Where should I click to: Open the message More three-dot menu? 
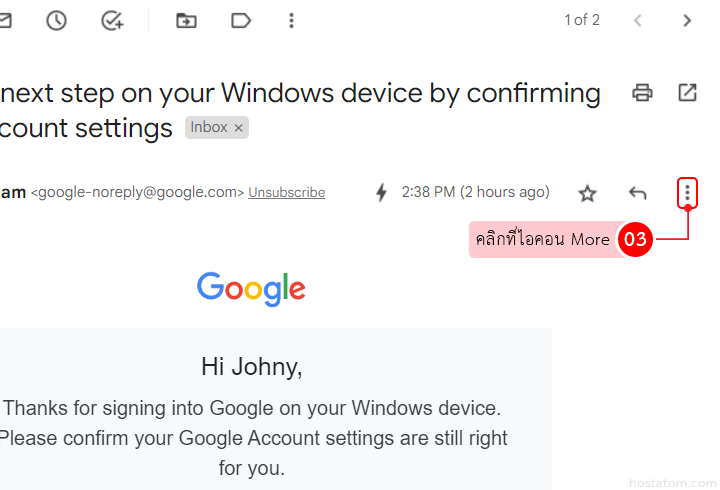pyautogui.click(x=687, y=193)
